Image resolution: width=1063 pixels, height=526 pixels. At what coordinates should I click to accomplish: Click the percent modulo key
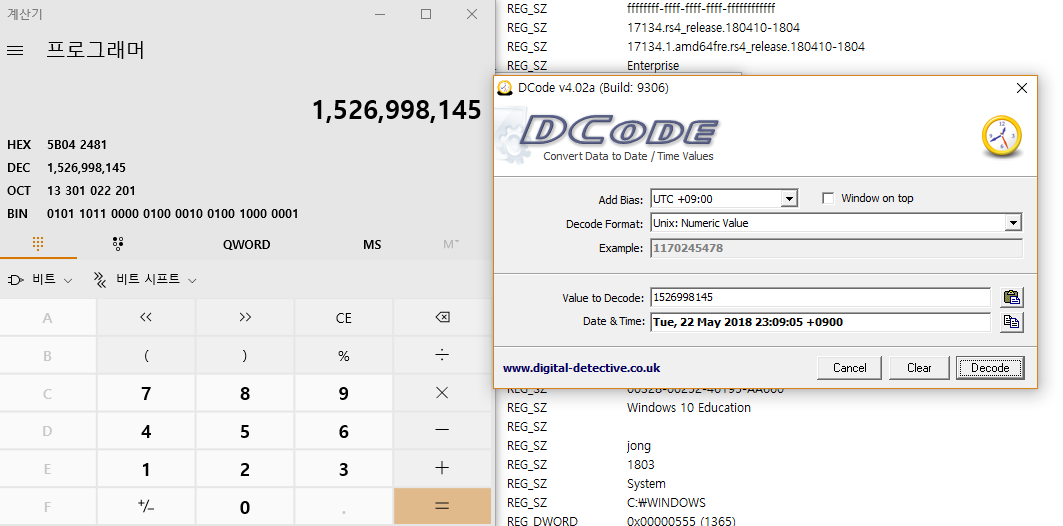coord(344,355)
